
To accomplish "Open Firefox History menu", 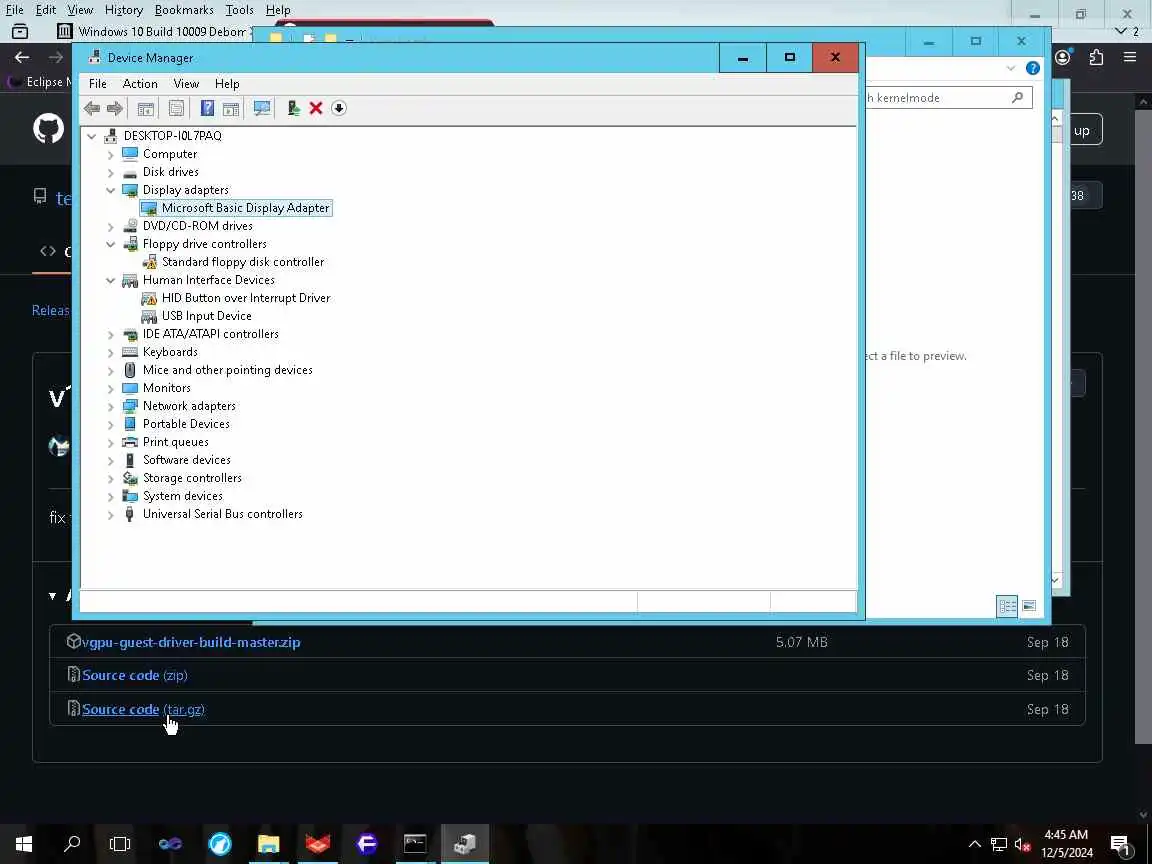I will click(123, 10).
